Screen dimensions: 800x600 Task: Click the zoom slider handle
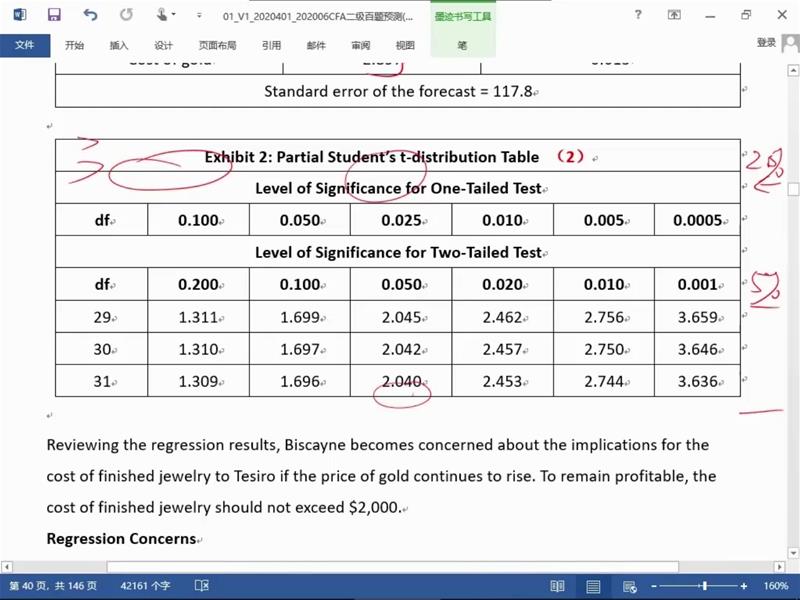pyautogui.click(x=705, y=586)
